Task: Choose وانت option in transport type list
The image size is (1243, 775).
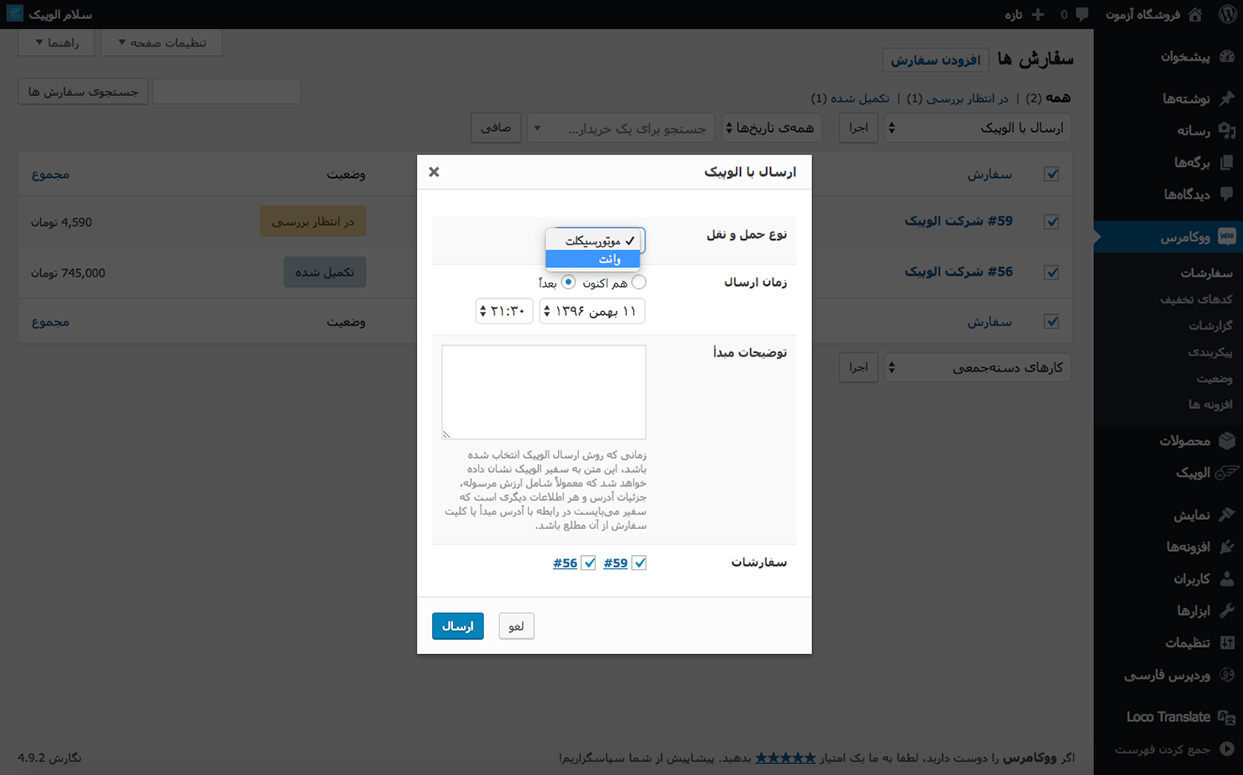Action: (593, 259)
